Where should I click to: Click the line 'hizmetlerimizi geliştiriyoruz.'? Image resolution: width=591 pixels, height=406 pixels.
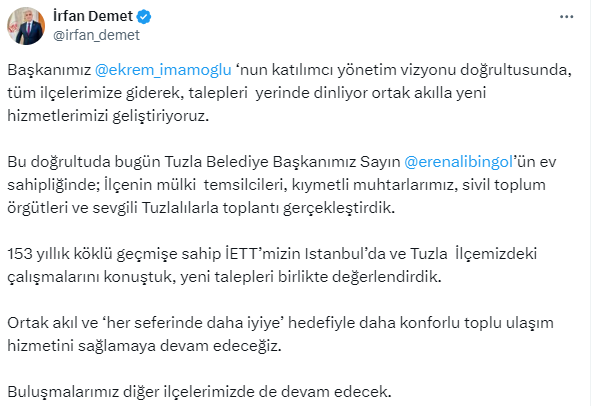[108, 116]
